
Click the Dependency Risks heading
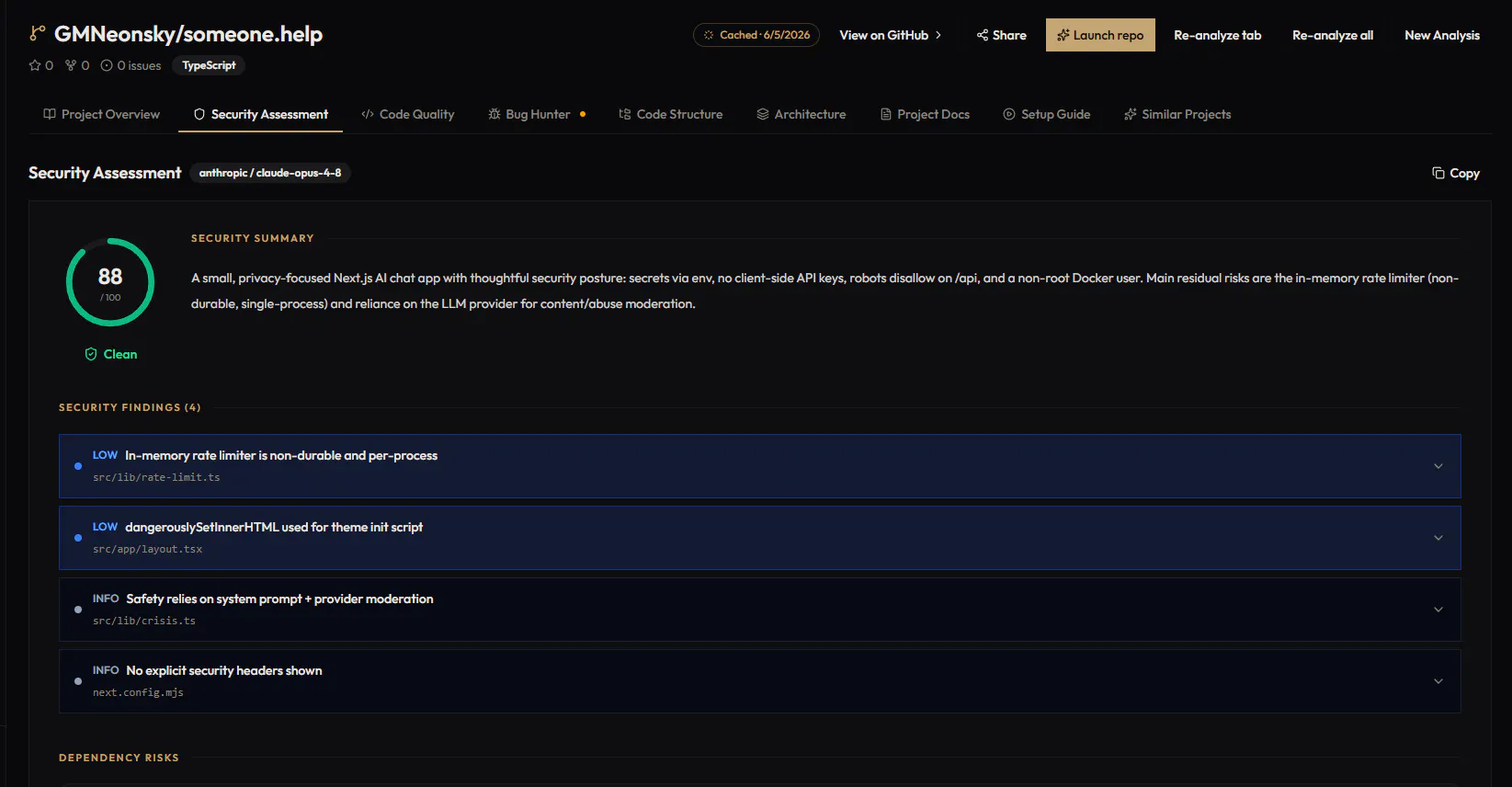point(119,758)
